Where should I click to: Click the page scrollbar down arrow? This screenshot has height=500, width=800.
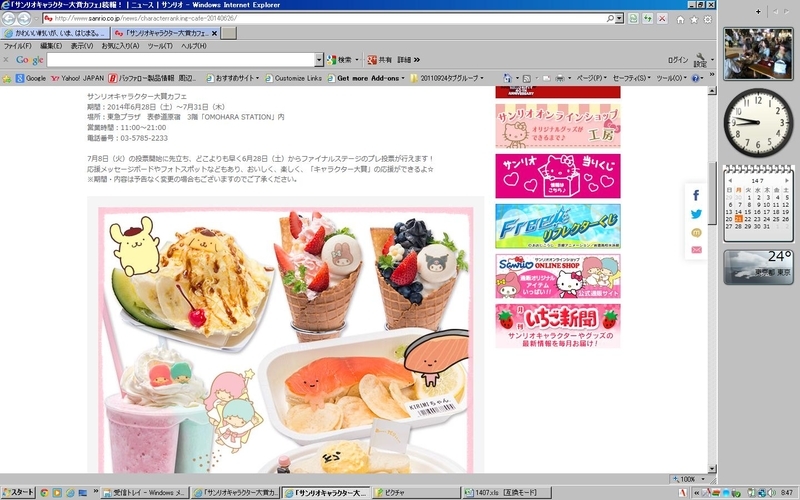712,468
